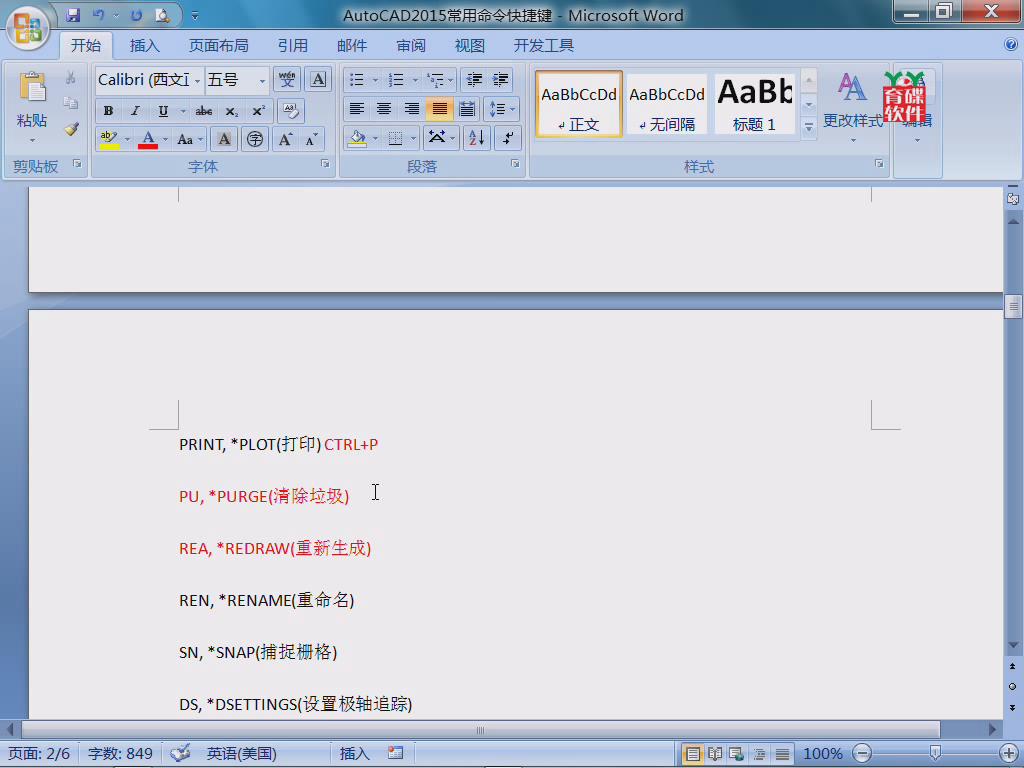
Task: Toggle character shading
Action: click(224, 139)
